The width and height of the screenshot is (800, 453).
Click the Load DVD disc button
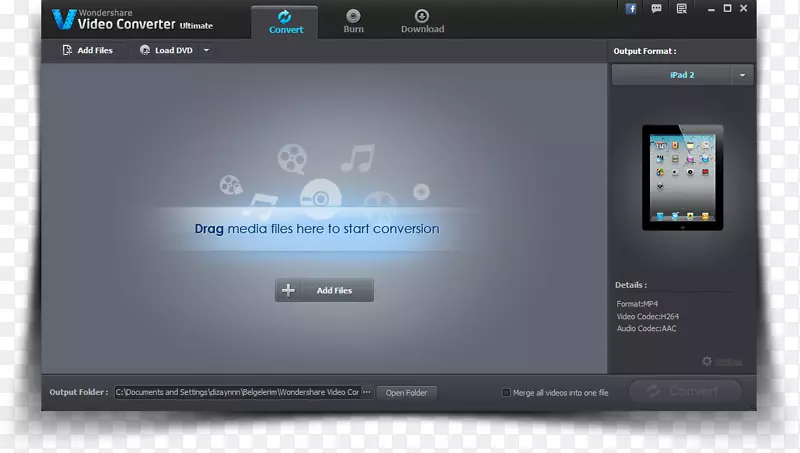(x=166, y=50)
